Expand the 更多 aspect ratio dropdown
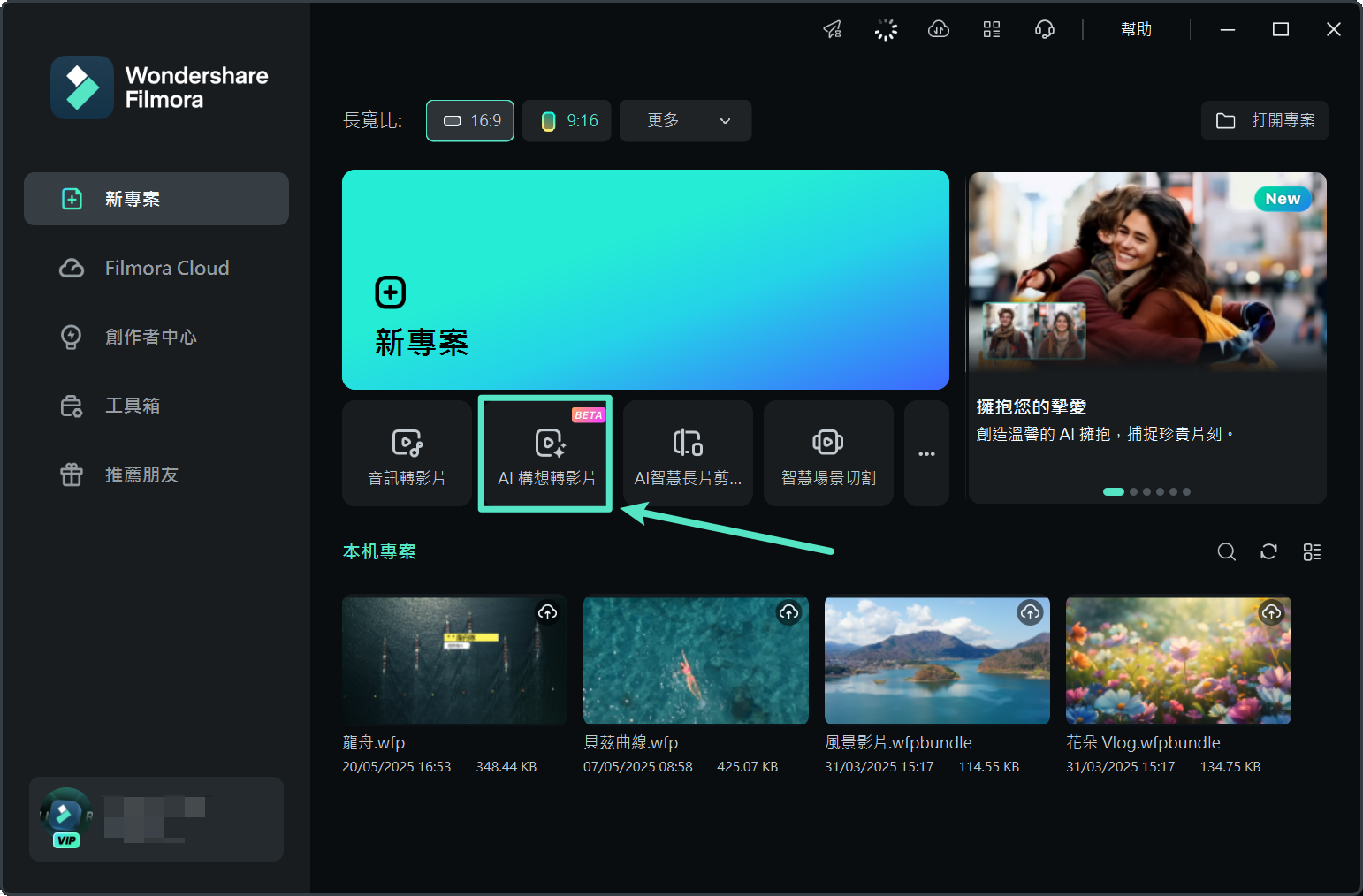 pos(686,120)
